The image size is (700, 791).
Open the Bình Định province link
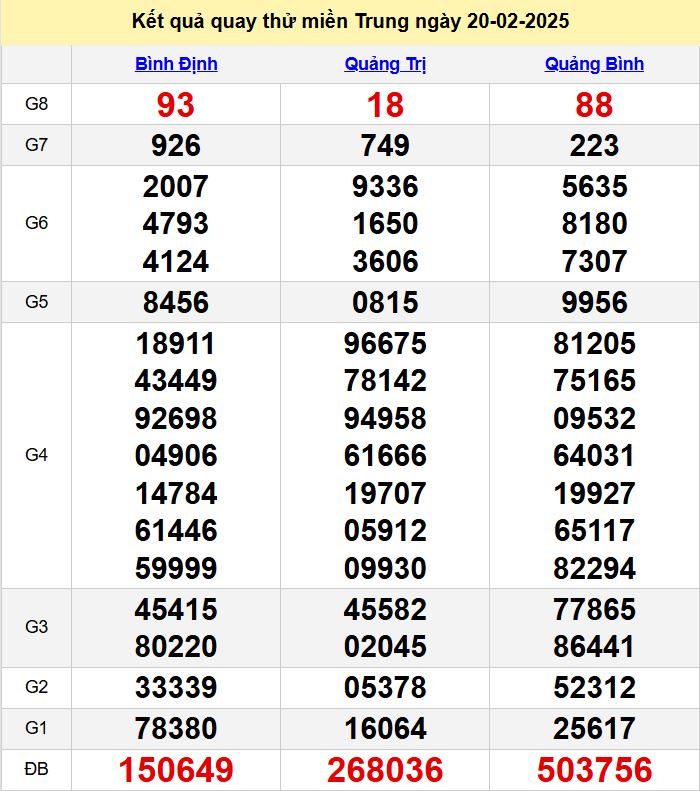coord(176,64)
